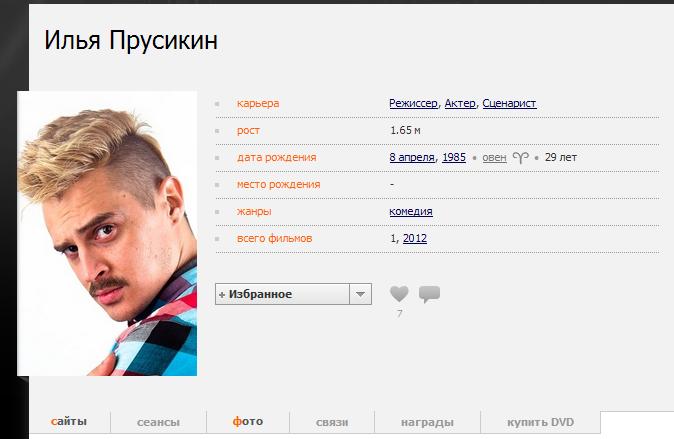Viewport: 674px width, 439px height.
Task: Go to the награды tab
Action: [x=427, y=422]
